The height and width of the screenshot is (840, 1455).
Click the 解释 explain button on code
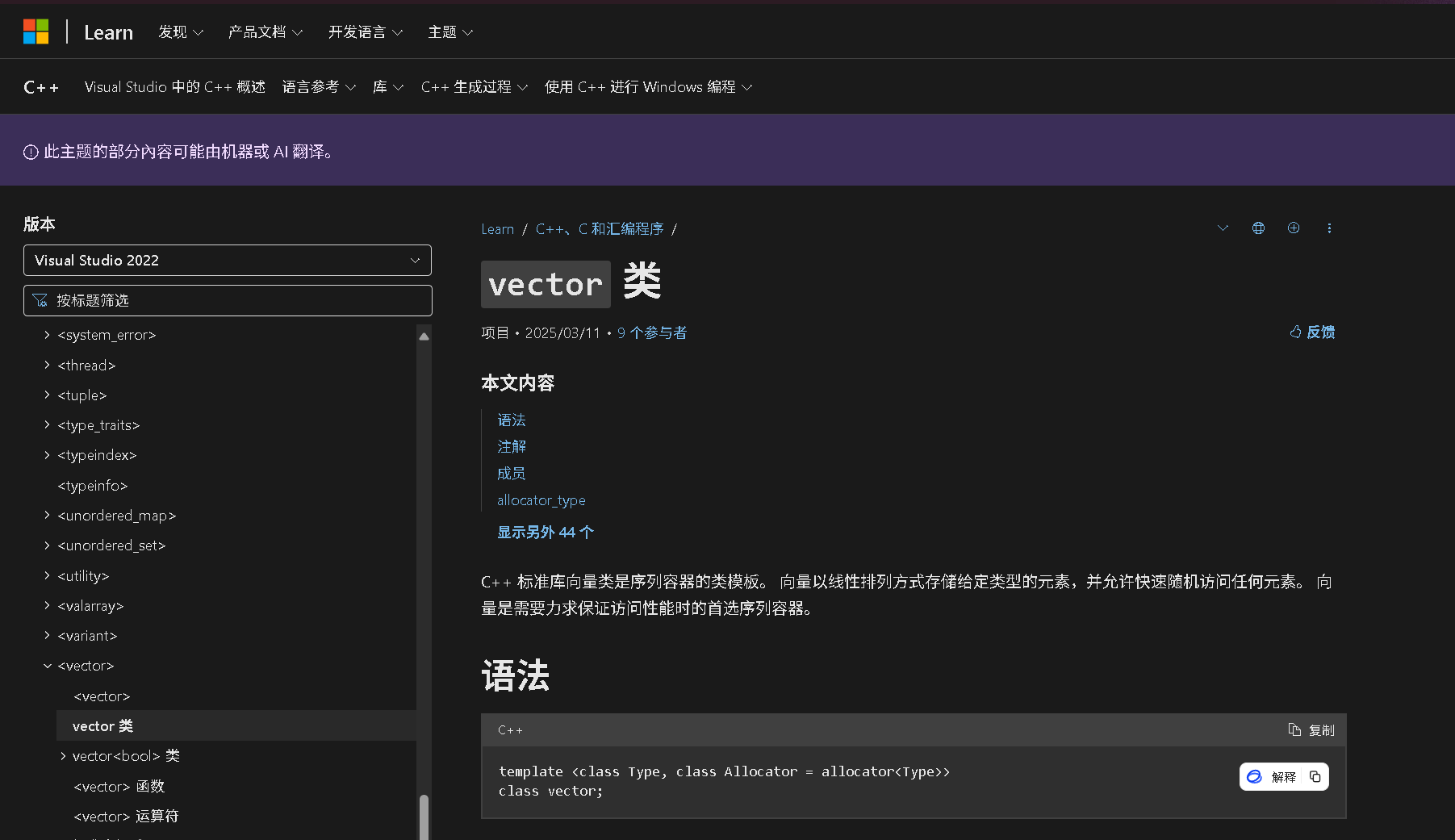tap(1272, 777)
